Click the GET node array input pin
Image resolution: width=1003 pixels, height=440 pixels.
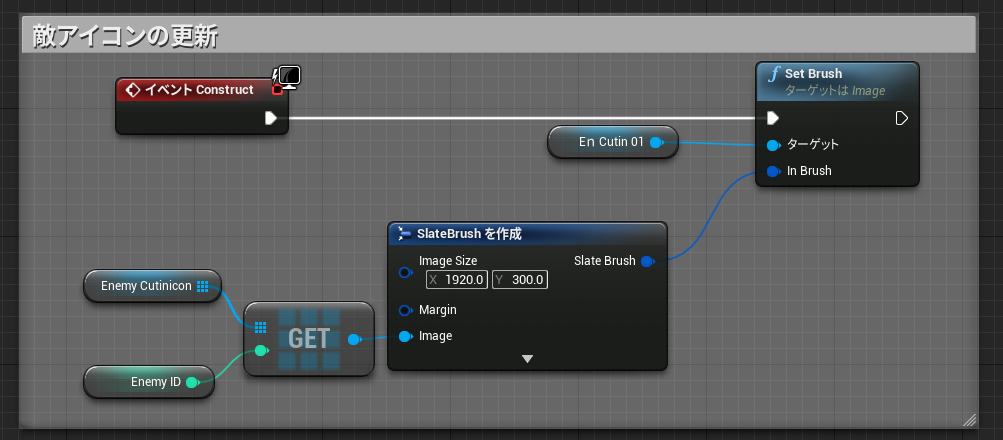click(260, 327)
